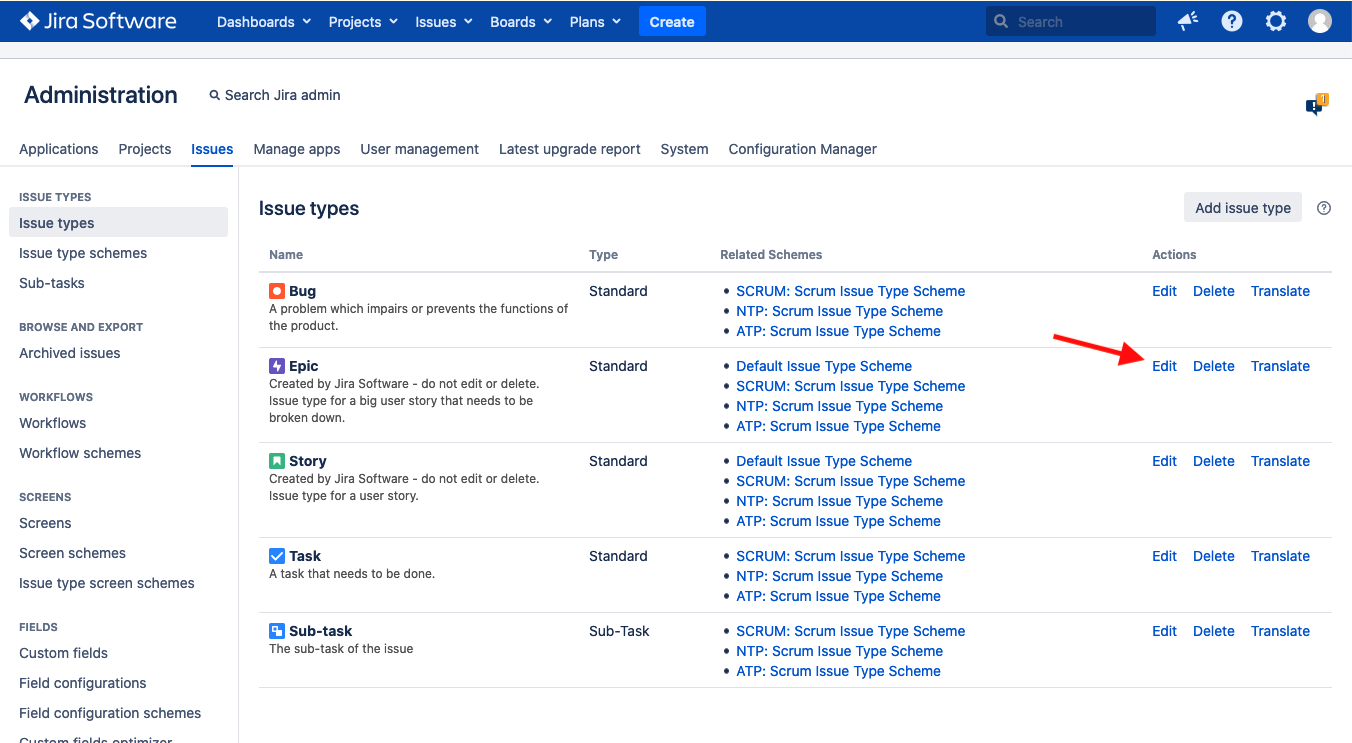The height and width of the screenshot is (743, 1352).
Task: Click Edit for the Bug issue type
Action: pos(1165,291)
